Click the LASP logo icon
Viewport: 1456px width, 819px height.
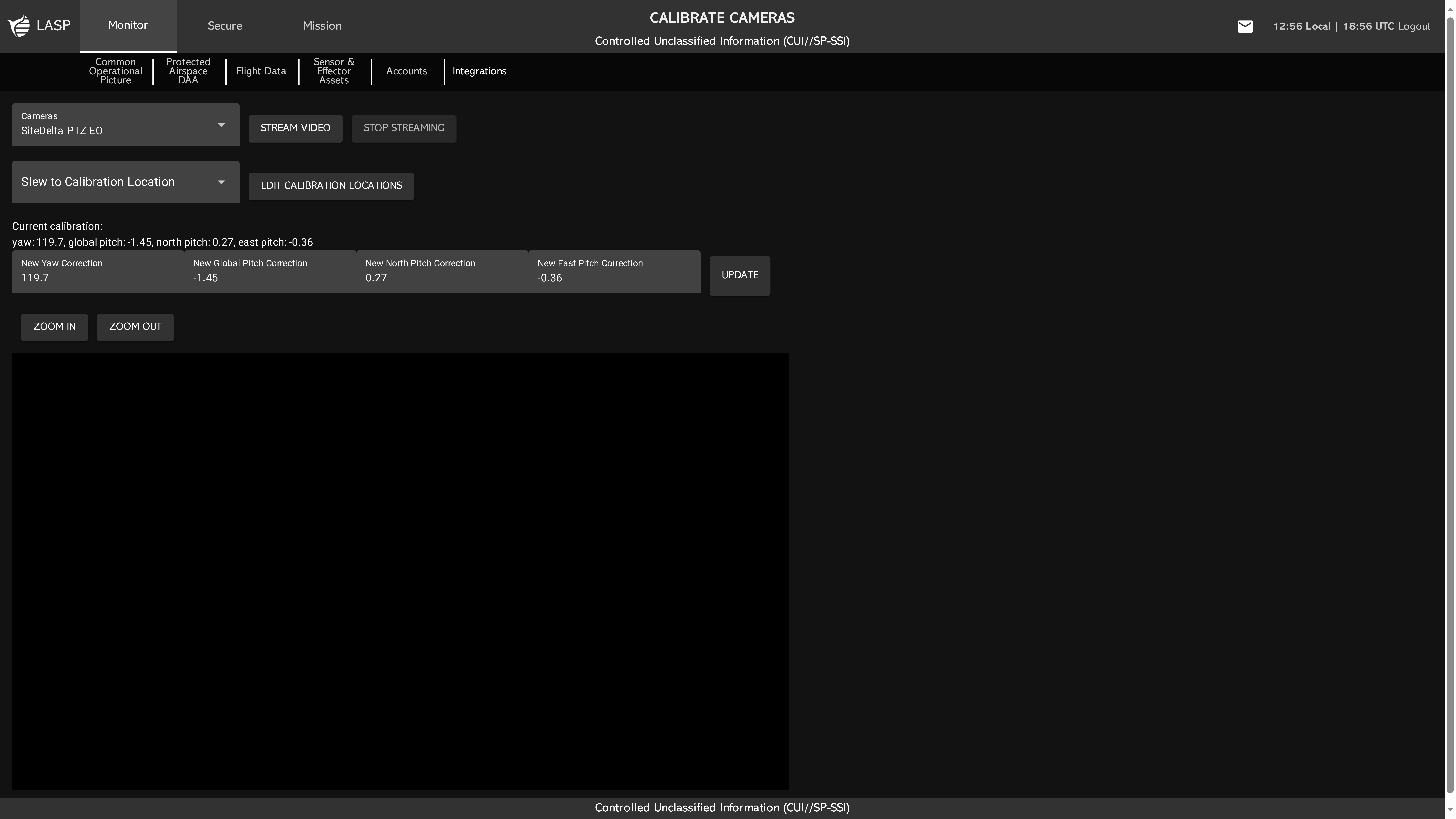pyautogui.click(x=19, y=26)
